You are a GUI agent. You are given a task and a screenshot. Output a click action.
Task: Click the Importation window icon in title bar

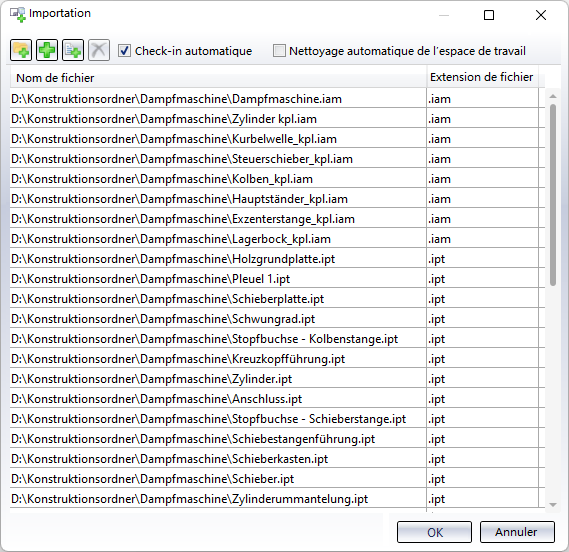[17, 15]
